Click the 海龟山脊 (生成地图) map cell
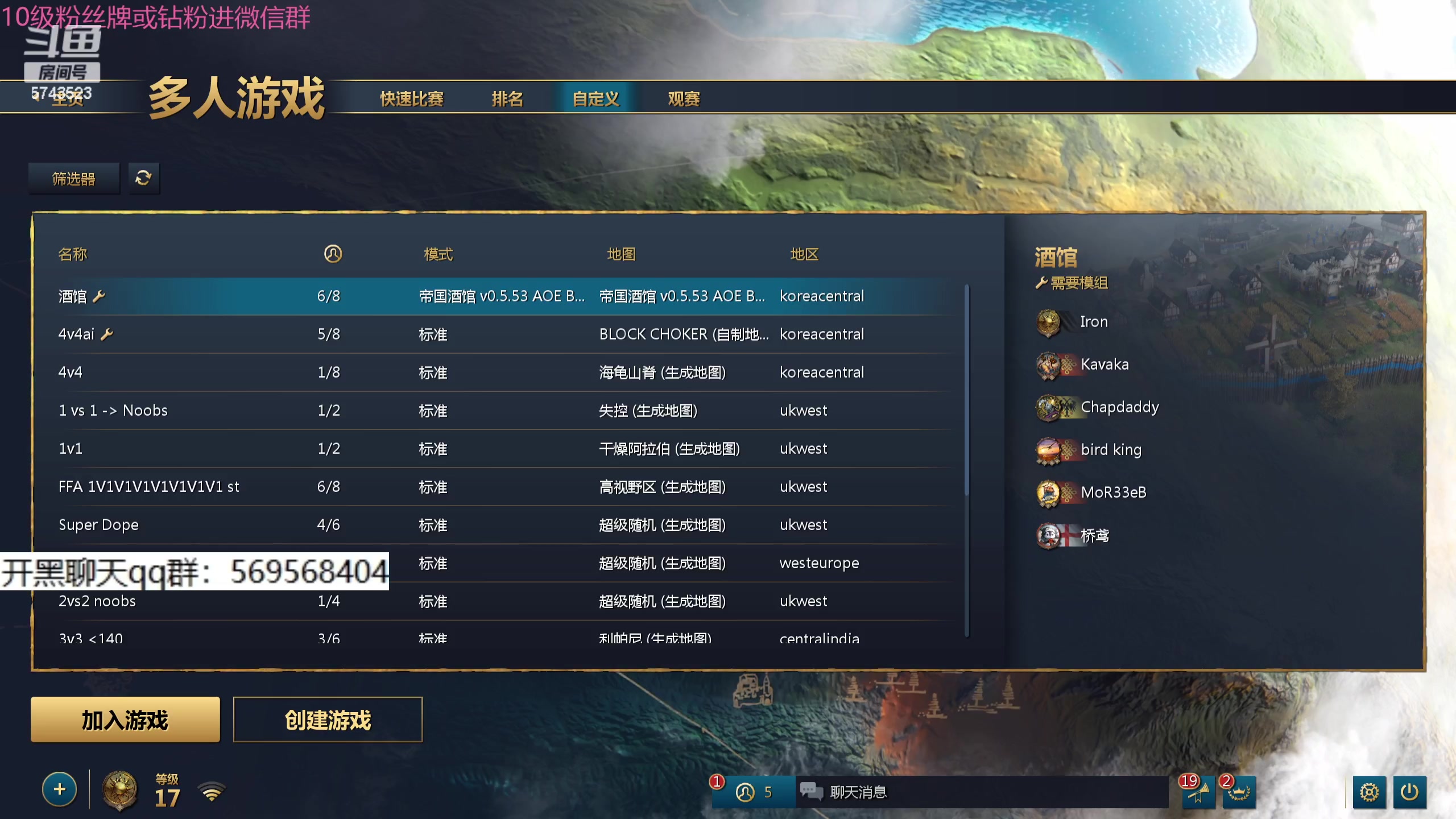 coord(663,372)
